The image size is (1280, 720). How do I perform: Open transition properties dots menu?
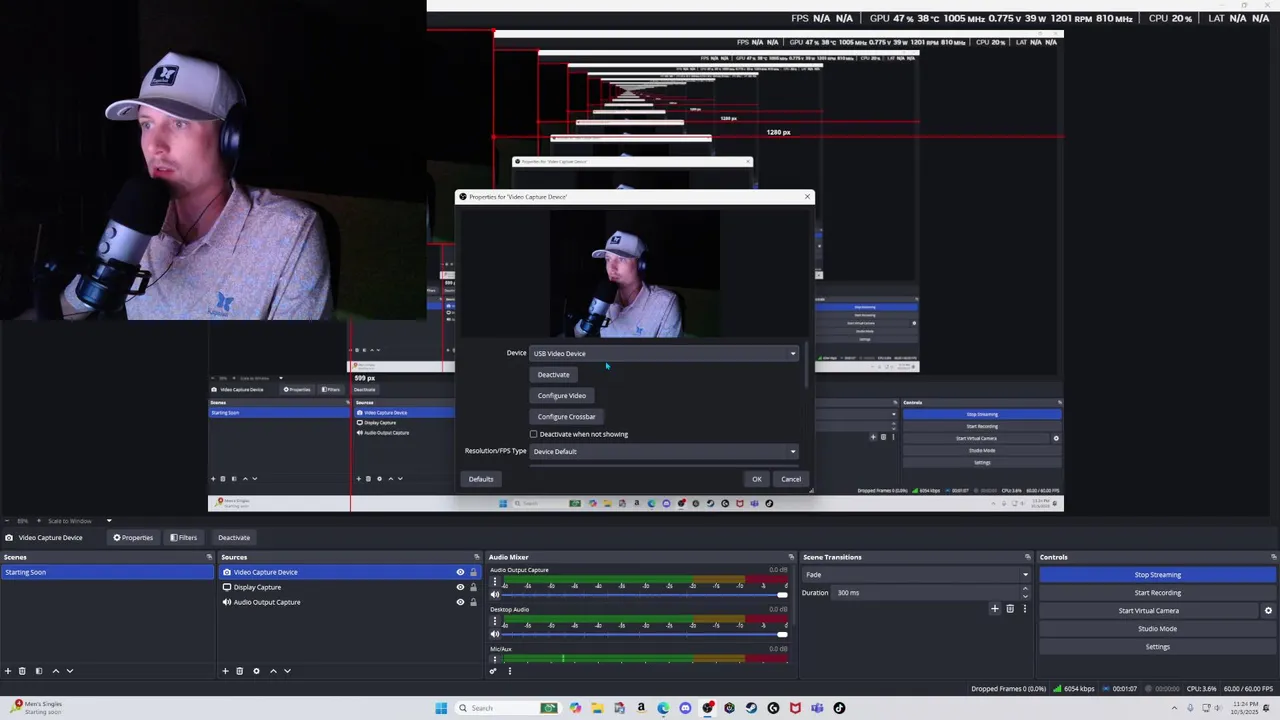pos(1024,608)
